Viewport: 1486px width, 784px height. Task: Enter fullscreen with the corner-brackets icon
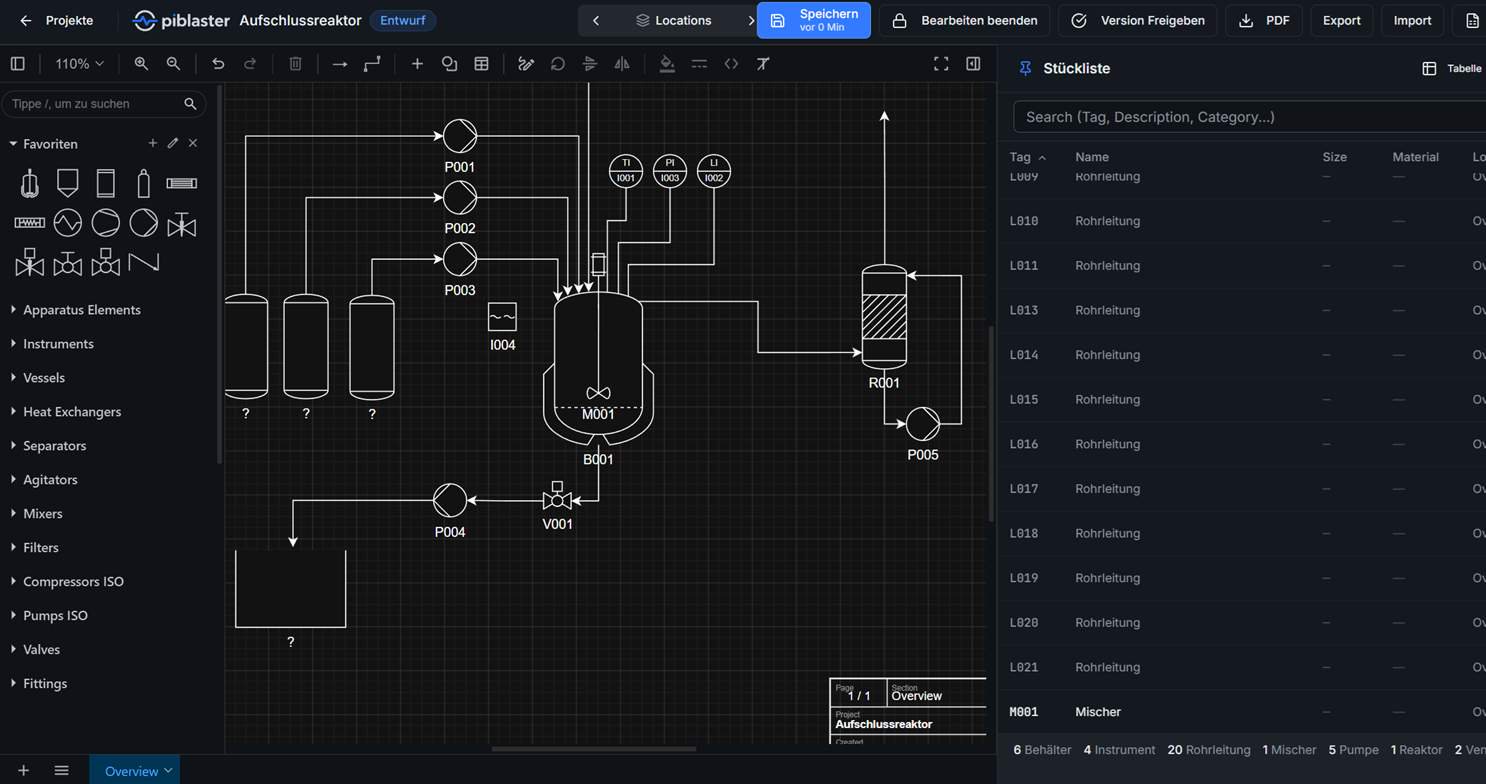[x=941, y=63]
